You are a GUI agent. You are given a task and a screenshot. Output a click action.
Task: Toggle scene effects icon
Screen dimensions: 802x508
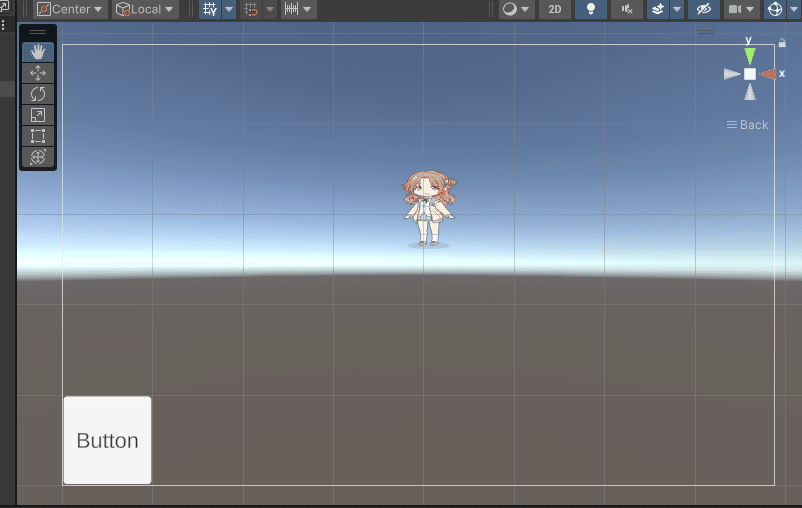point(658,9)
